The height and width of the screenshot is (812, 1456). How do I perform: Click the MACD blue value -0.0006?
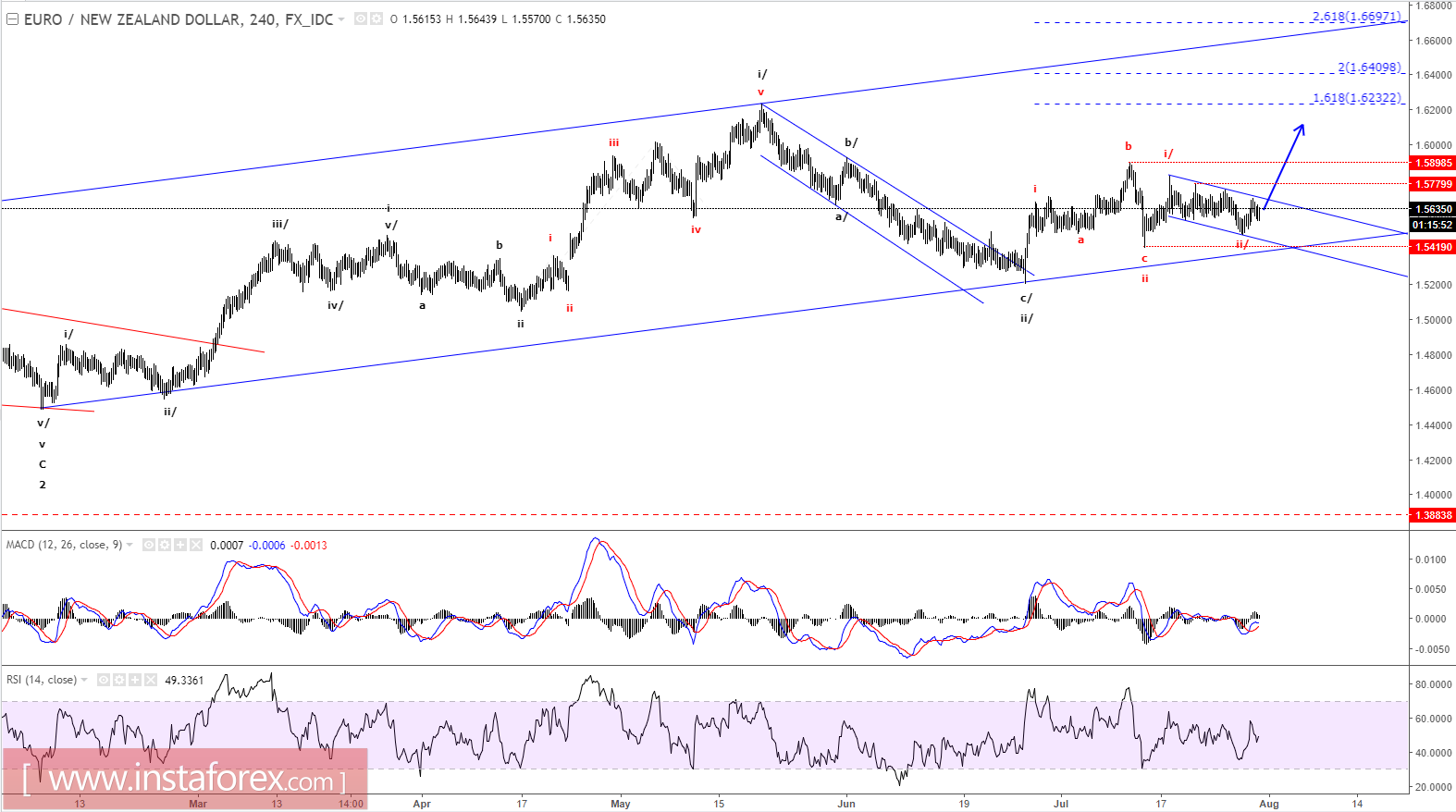pos(267,546)
